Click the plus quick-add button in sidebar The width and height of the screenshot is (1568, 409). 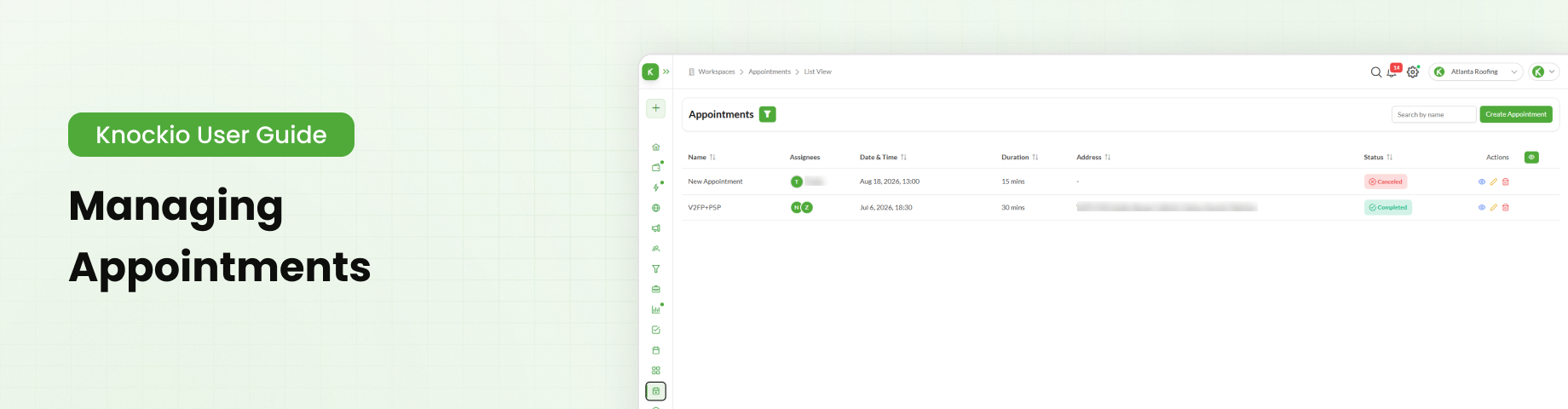pos(655,108)
